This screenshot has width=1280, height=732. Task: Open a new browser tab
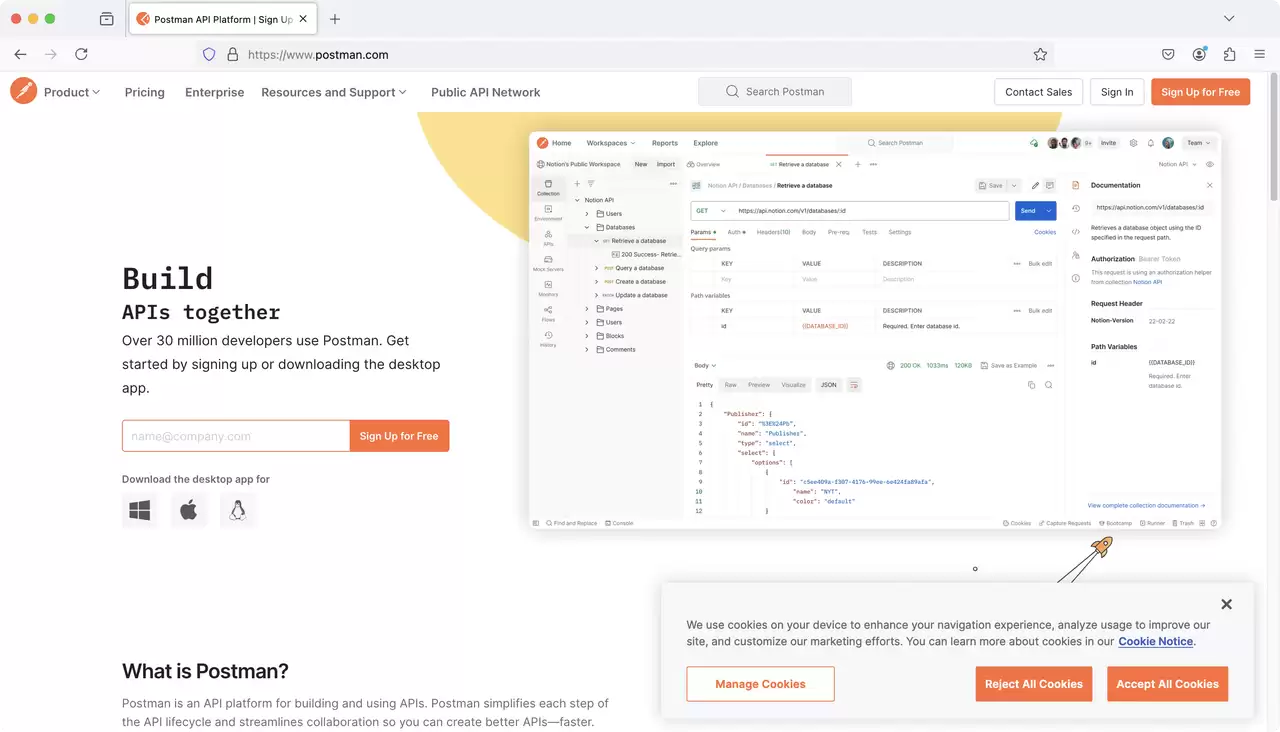pos(335,19)
